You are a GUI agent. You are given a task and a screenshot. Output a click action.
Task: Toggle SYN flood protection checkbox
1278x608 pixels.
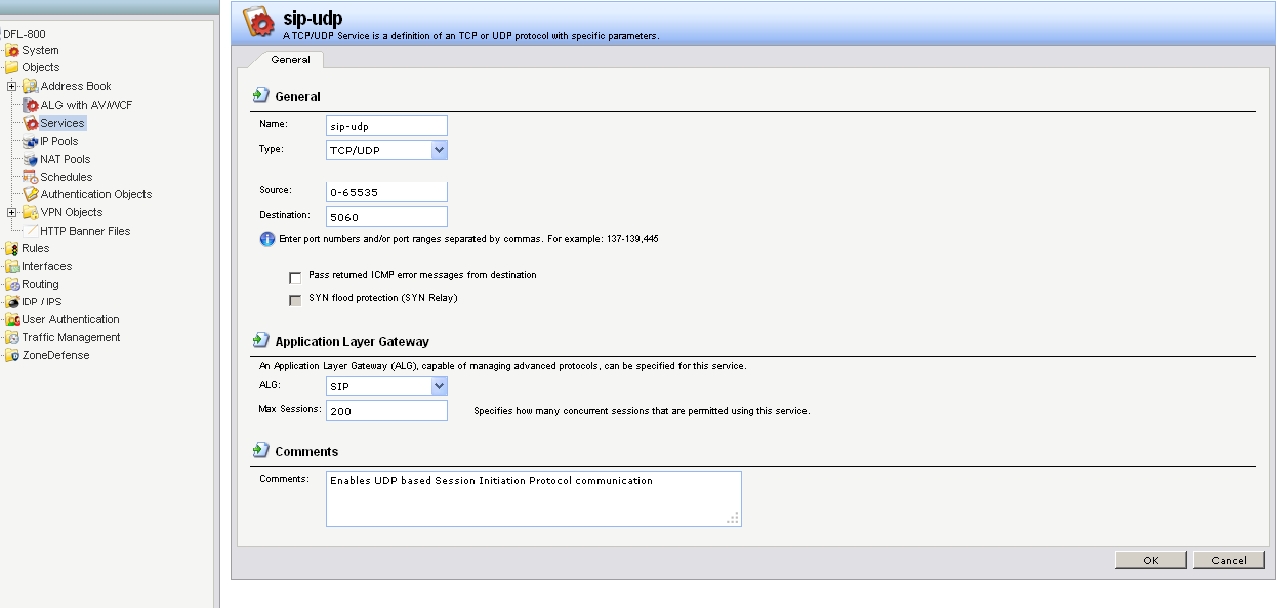tap(295, 299)
